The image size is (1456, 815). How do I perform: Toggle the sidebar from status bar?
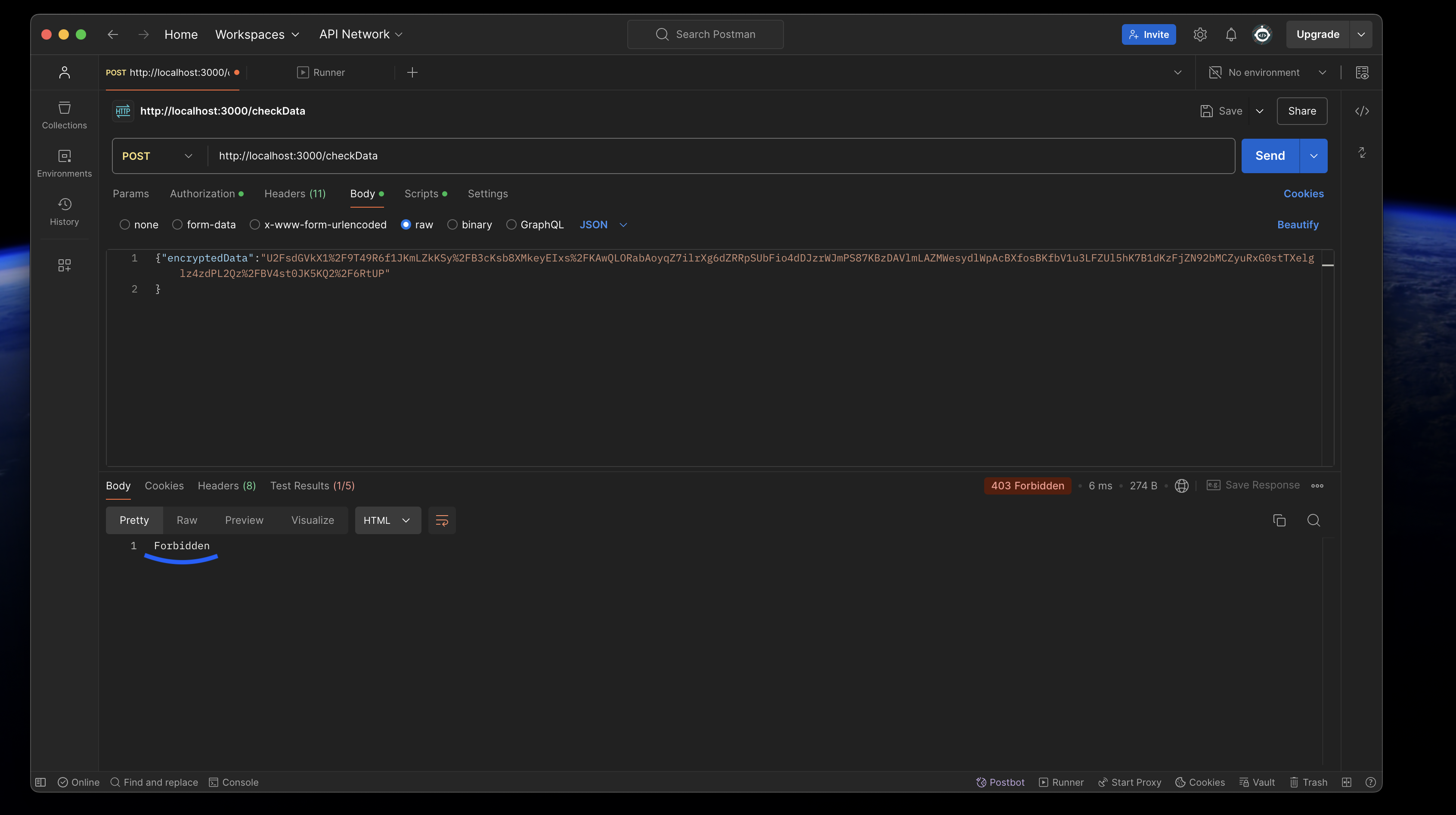point(41,782)
